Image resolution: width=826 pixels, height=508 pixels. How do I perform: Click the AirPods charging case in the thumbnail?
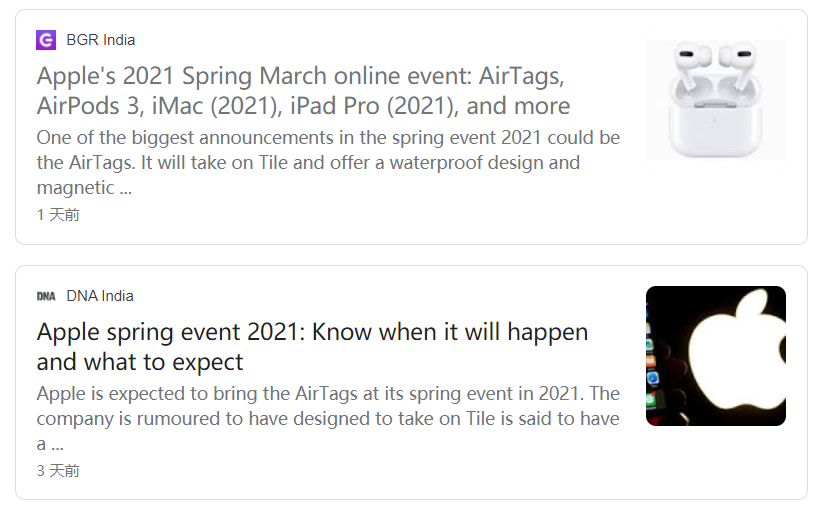tap(716, 122)
